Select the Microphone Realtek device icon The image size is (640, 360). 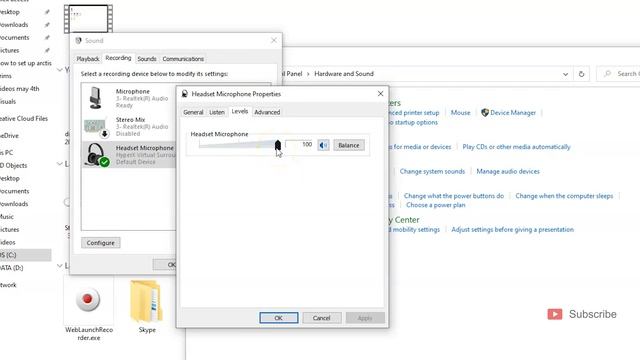click(96, 98)
